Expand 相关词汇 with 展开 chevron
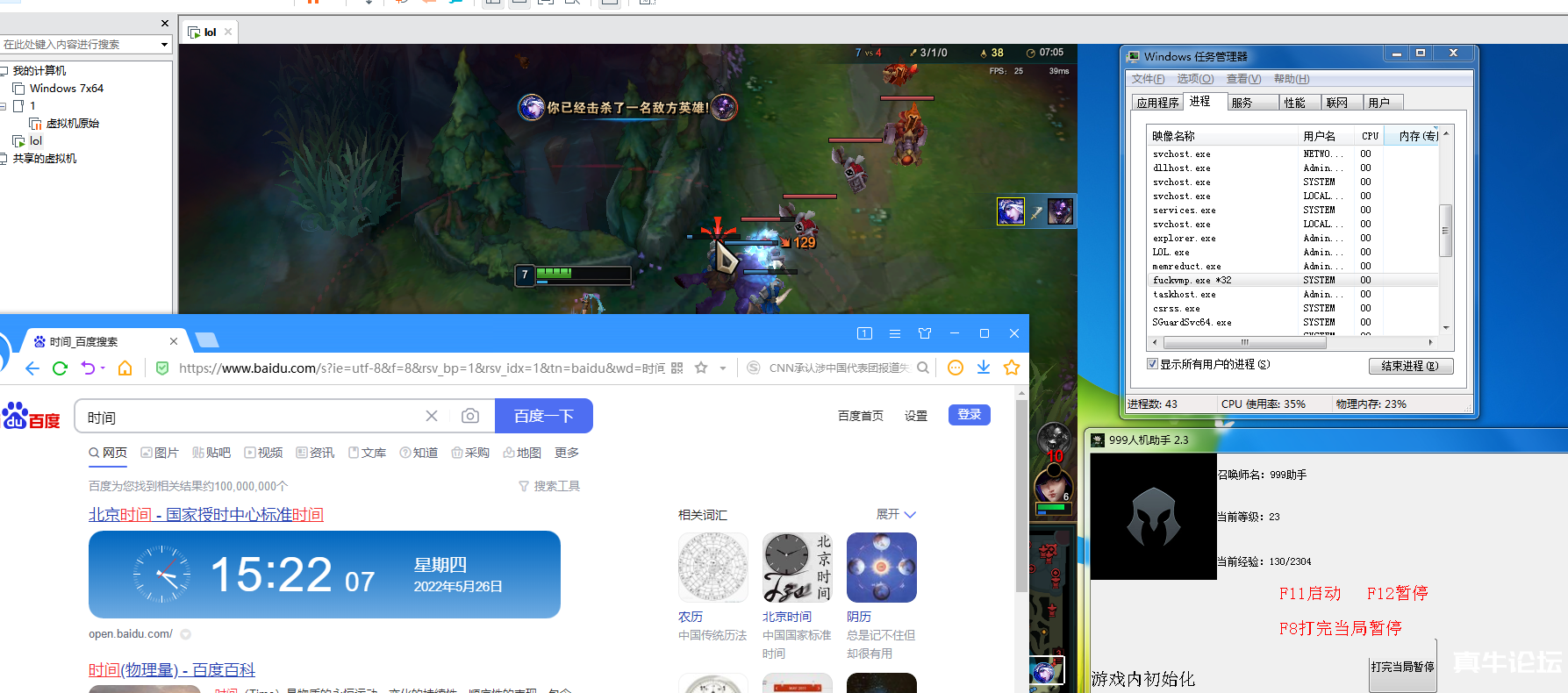 coord(909,515)
